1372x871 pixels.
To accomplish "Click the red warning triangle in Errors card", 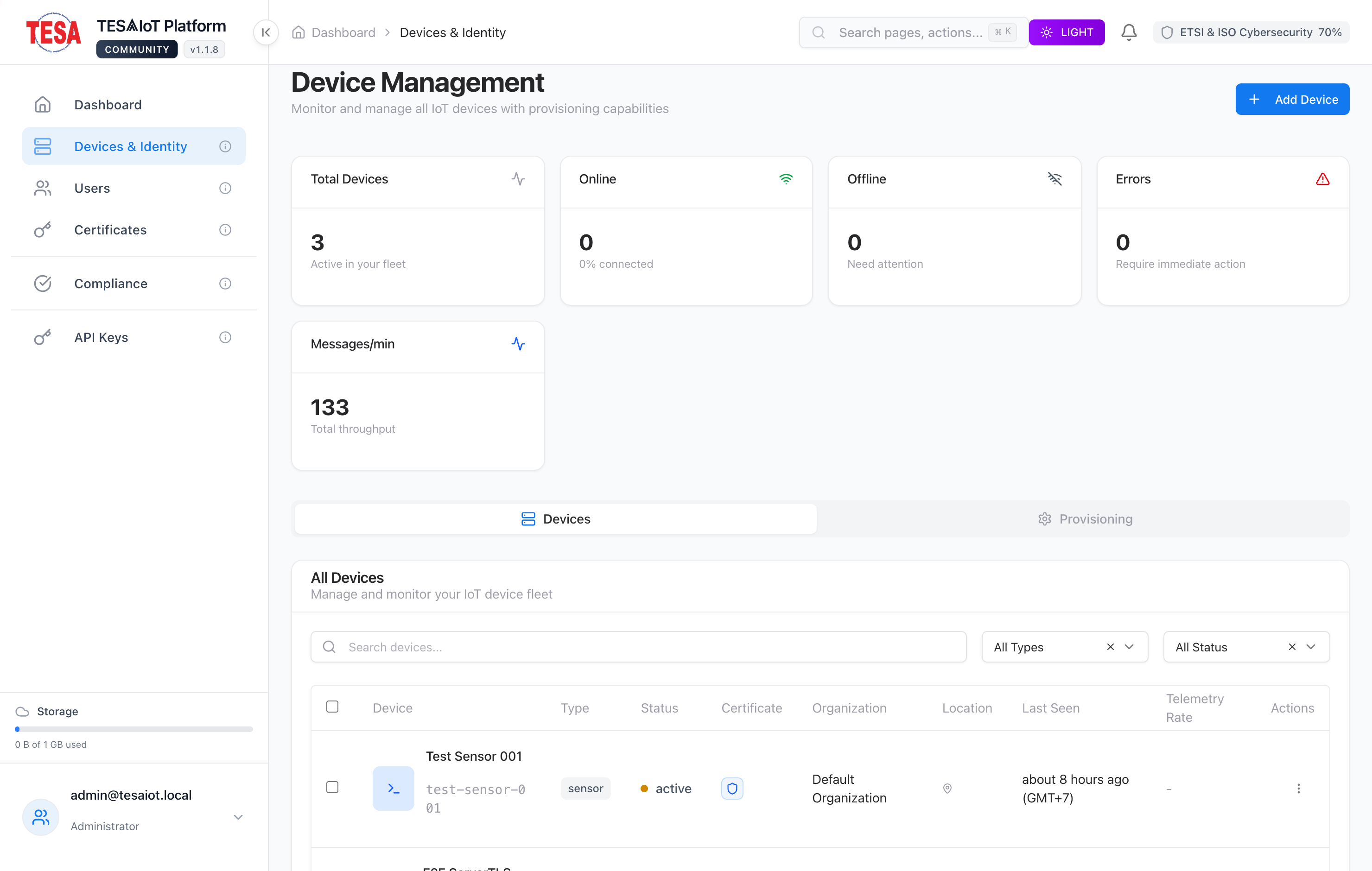I will click(1322, 179).
